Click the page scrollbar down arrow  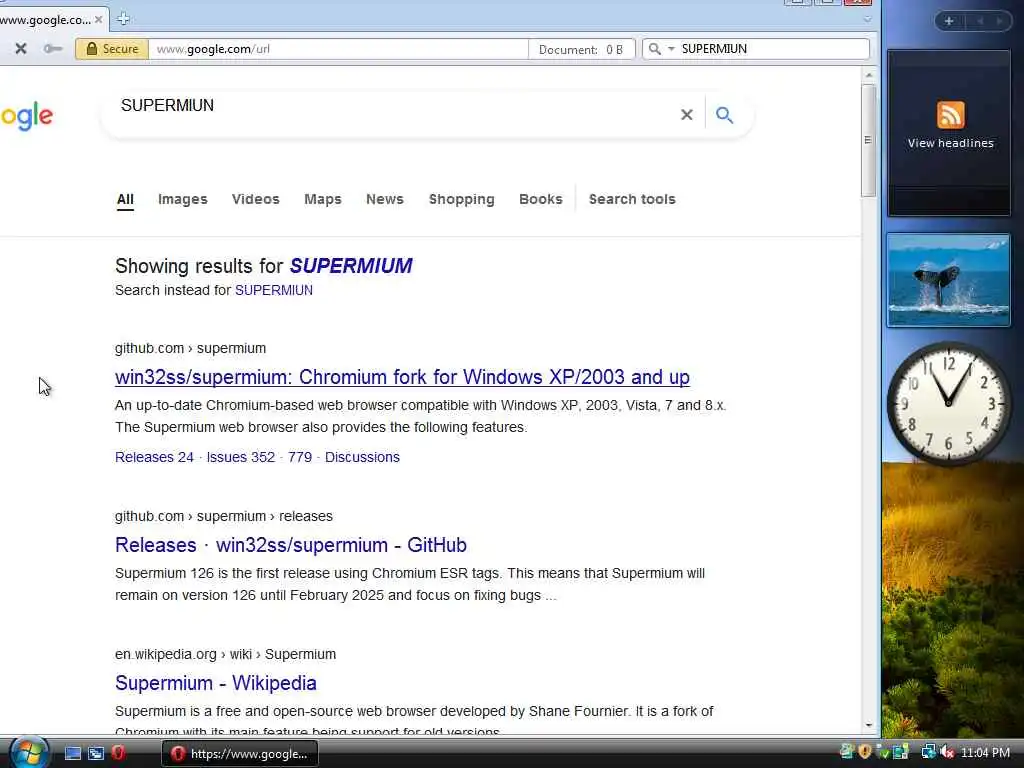(x=869, y=725)
